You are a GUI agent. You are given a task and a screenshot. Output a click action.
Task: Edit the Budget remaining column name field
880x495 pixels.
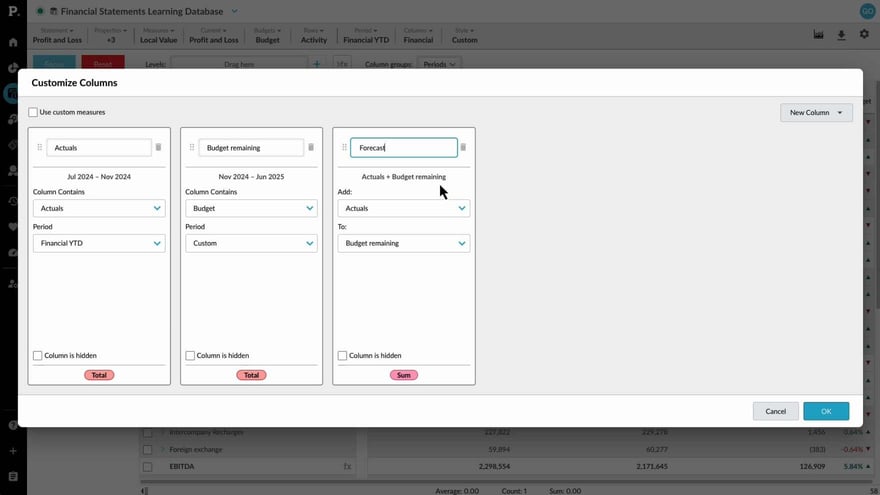tap(251, 148)
